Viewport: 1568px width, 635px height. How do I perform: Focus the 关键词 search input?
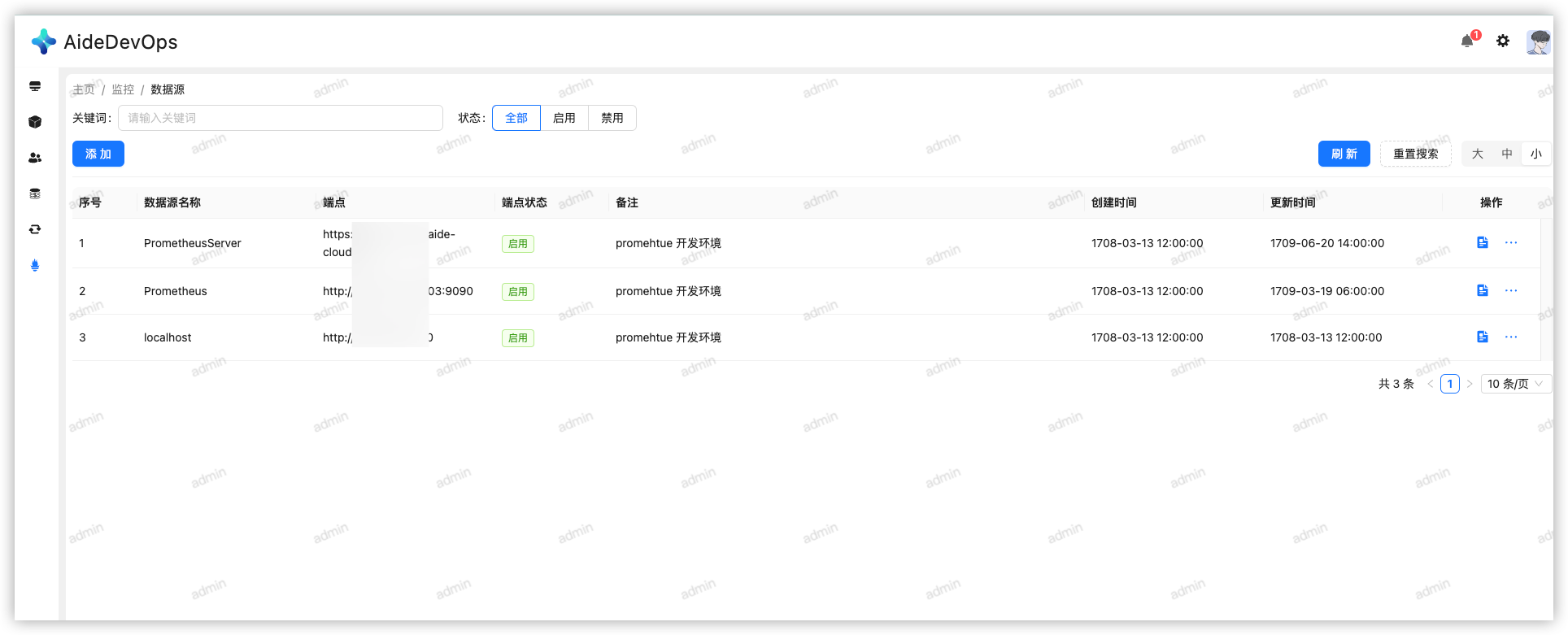[x=281, y=118]
